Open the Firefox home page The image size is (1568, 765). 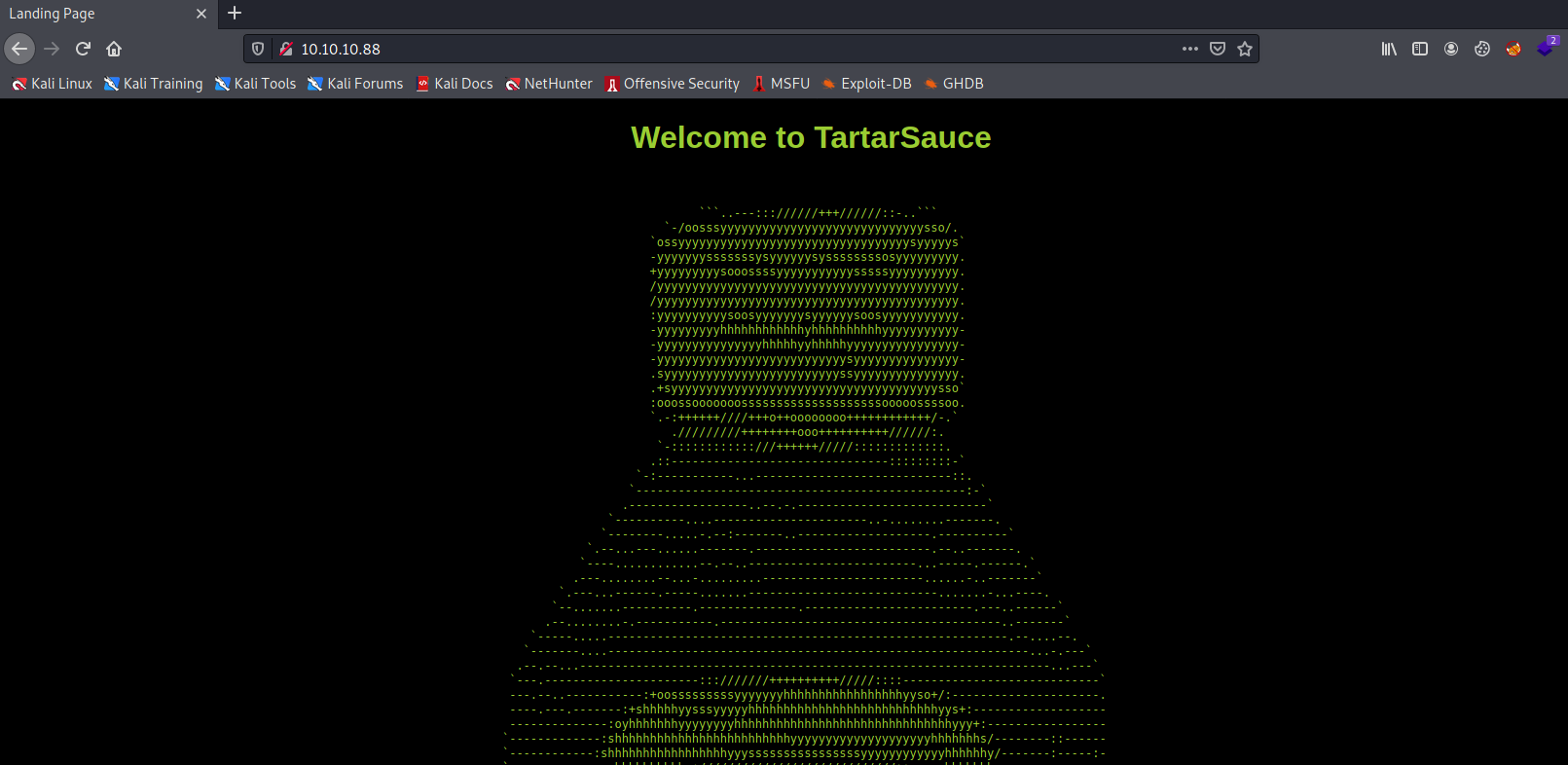point(114,49)
